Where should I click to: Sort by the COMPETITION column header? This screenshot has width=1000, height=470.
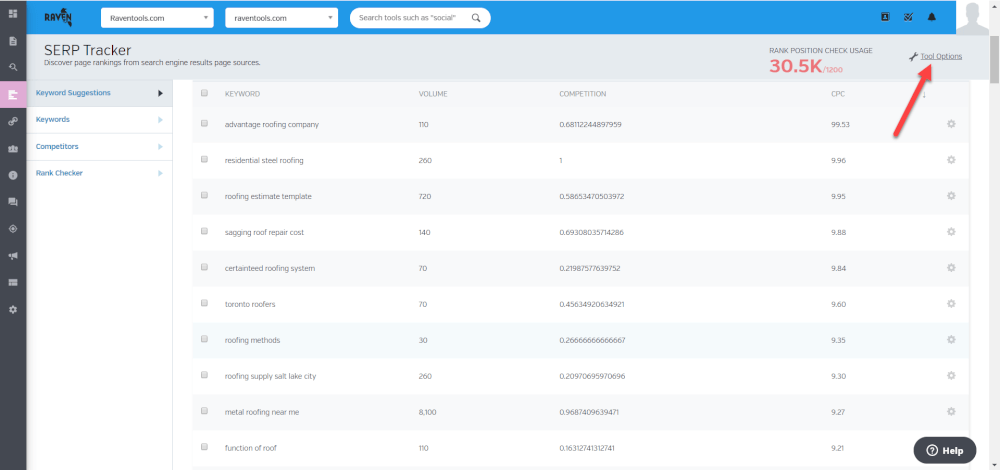tap(583, 94)
